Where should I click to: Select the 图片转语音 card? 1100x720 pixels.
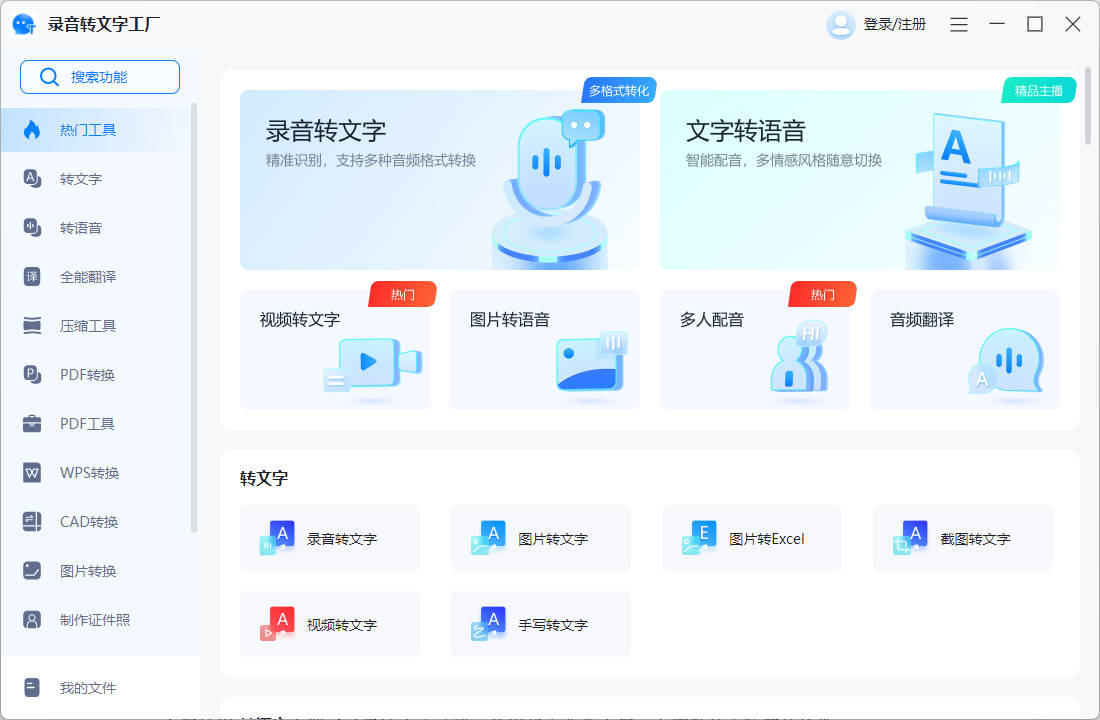[545, 350]
